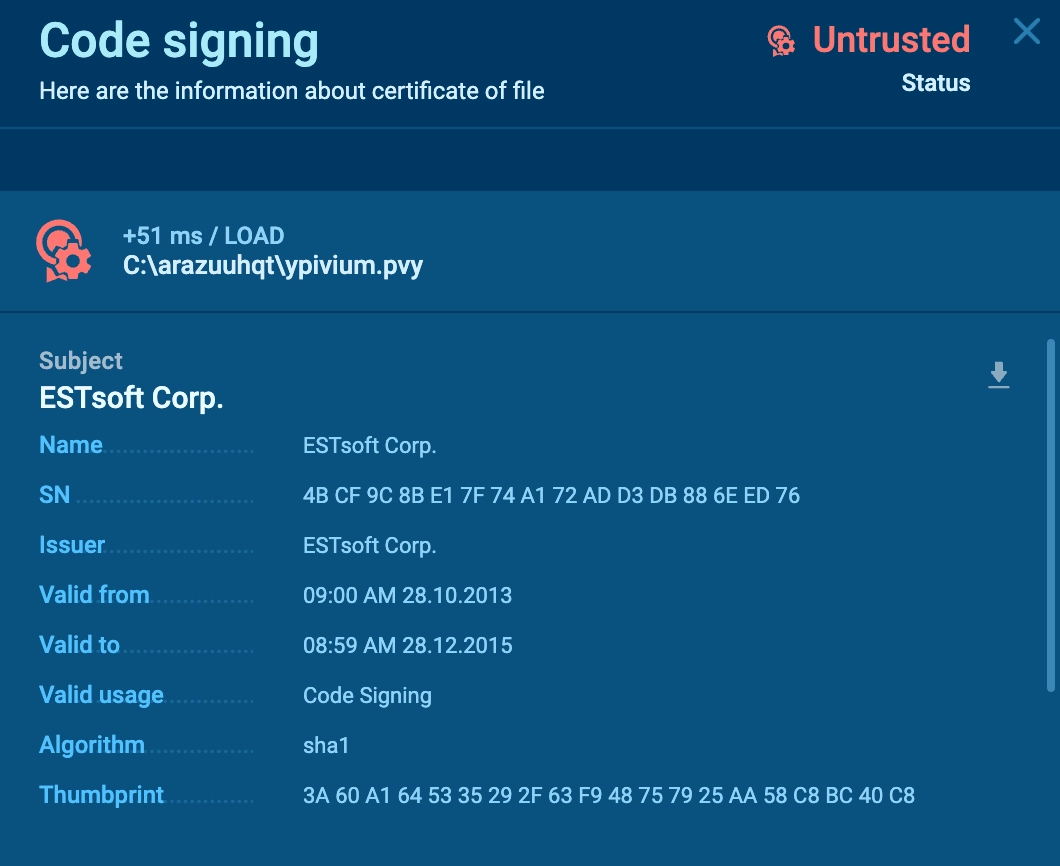Select the ypivium.pvy file path

tap(273, 266)
